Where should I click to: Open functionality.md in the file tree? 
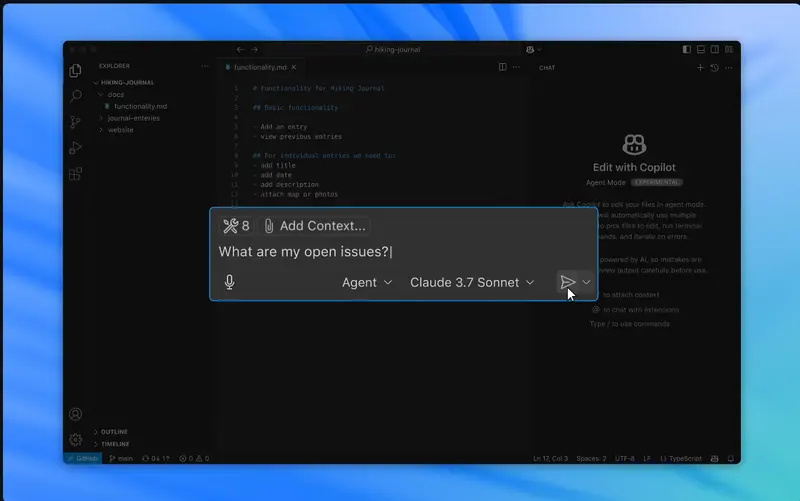click(x=140, y=106)
